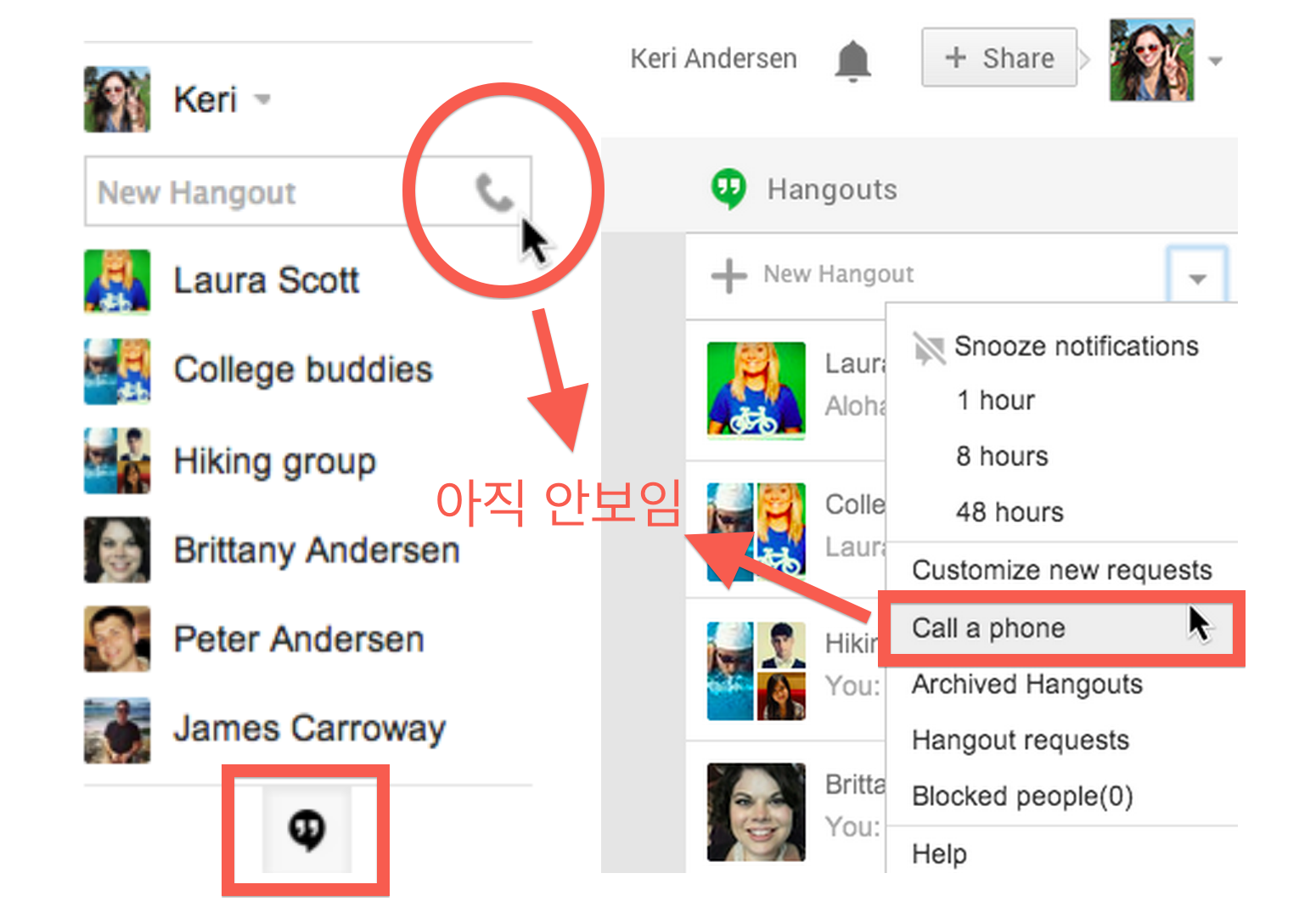
Task: Click Brittany Andersen's avatar in the left list
Action: coord(117,550)
